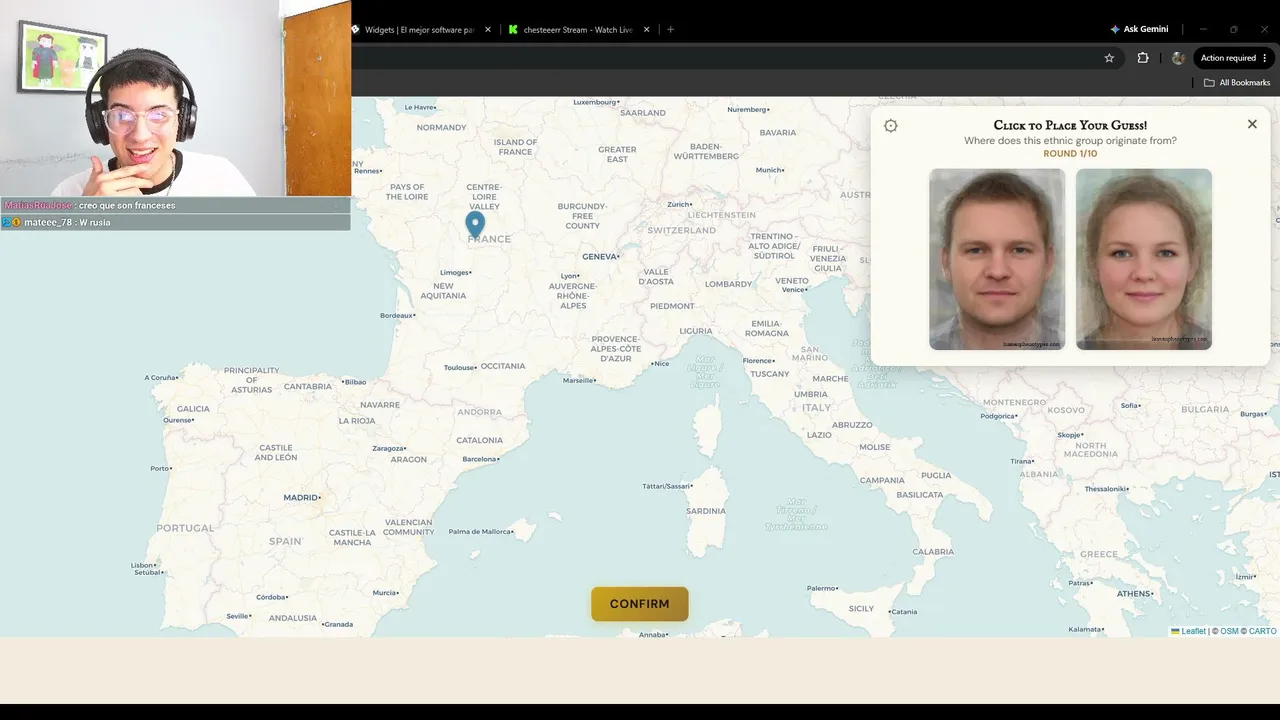Viewport: 1280px width, 720px height.
Task: Open a new browser tab
Action: point(670,30)
